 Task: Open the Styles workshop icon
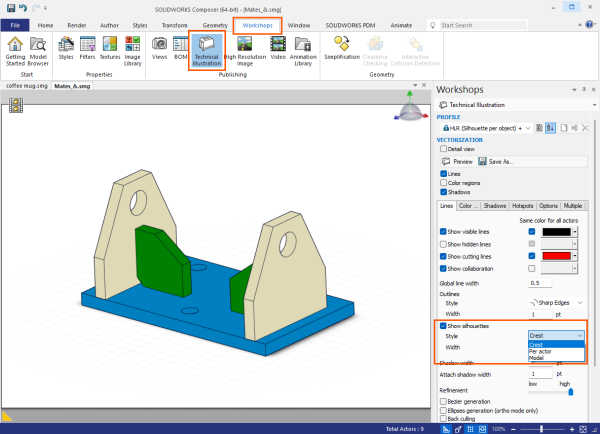click(66, 48)
